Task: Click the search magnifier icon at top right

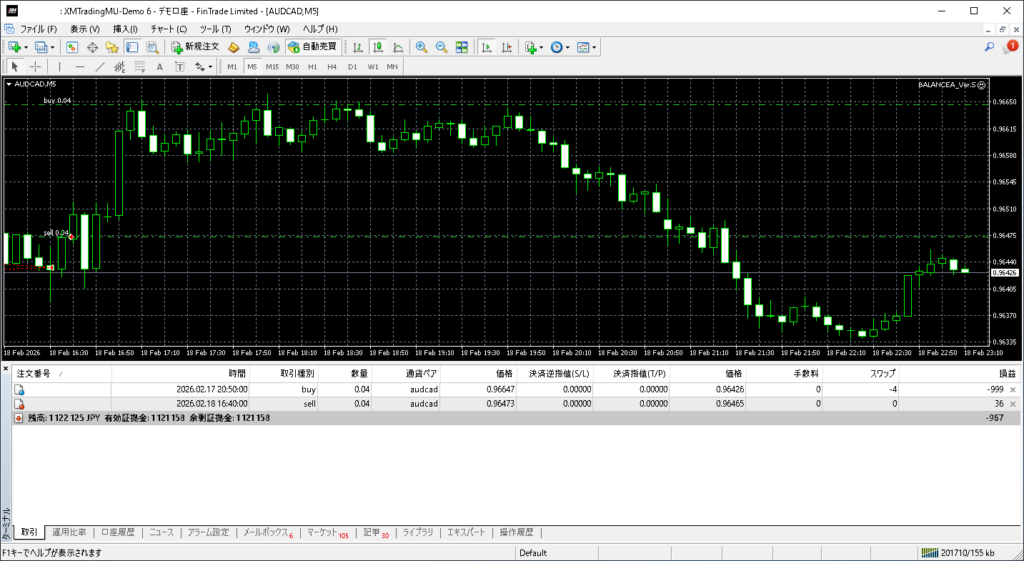Action: click(x=990, y=47)
